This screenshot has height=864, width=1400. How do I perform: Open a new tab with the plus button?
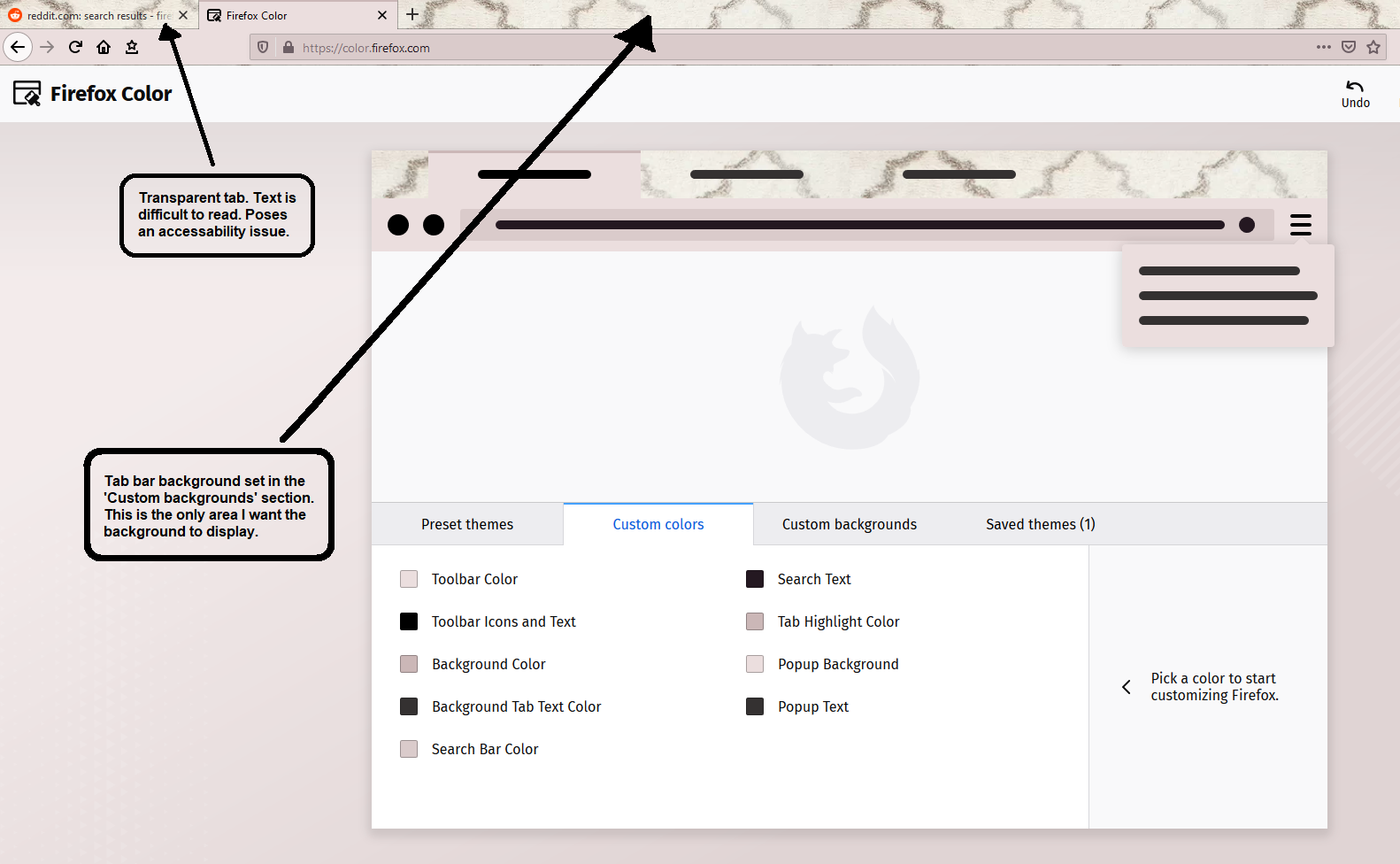coord(412,14)
